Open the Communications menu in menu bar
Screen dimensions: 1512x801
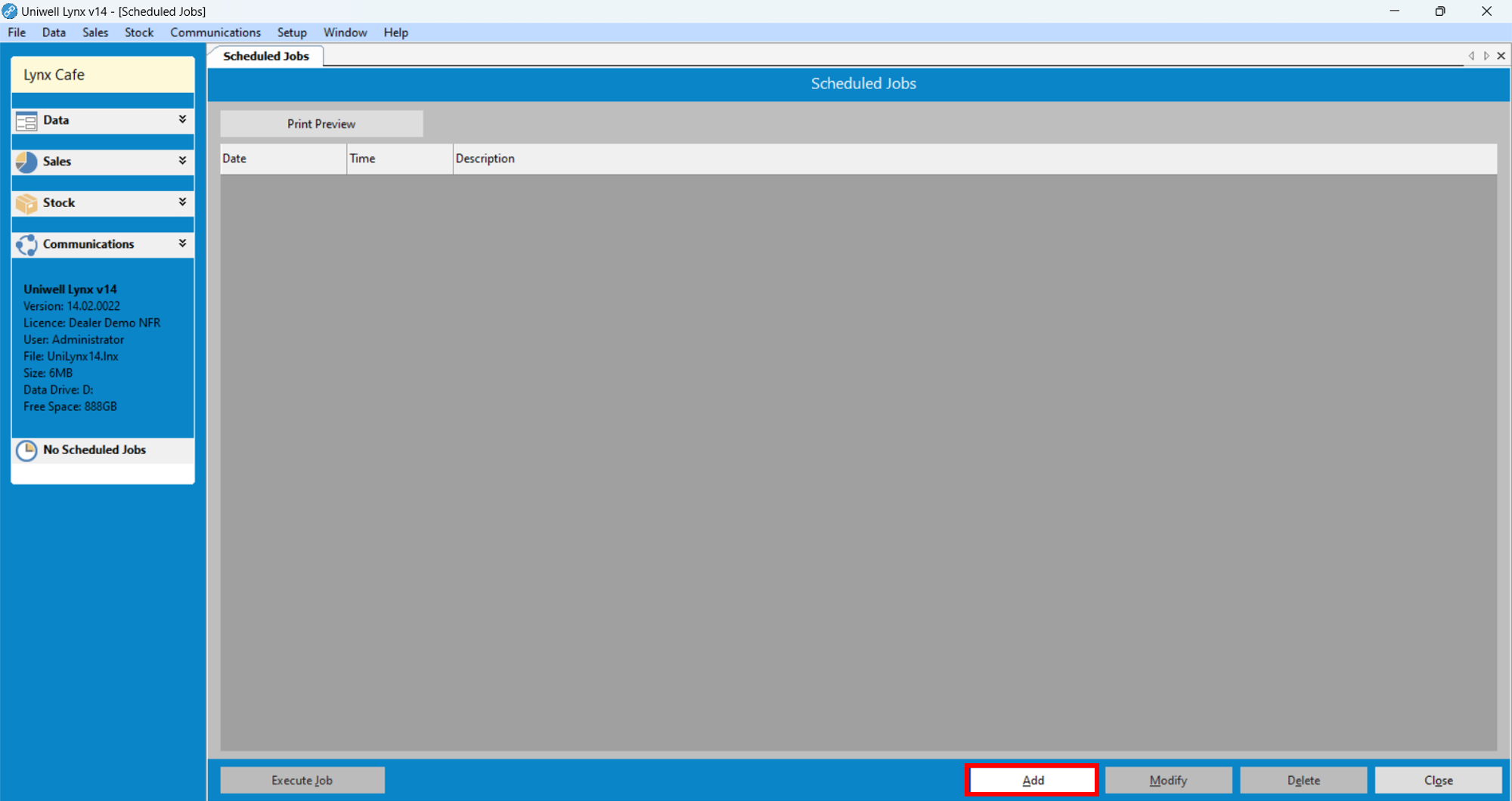215,32
